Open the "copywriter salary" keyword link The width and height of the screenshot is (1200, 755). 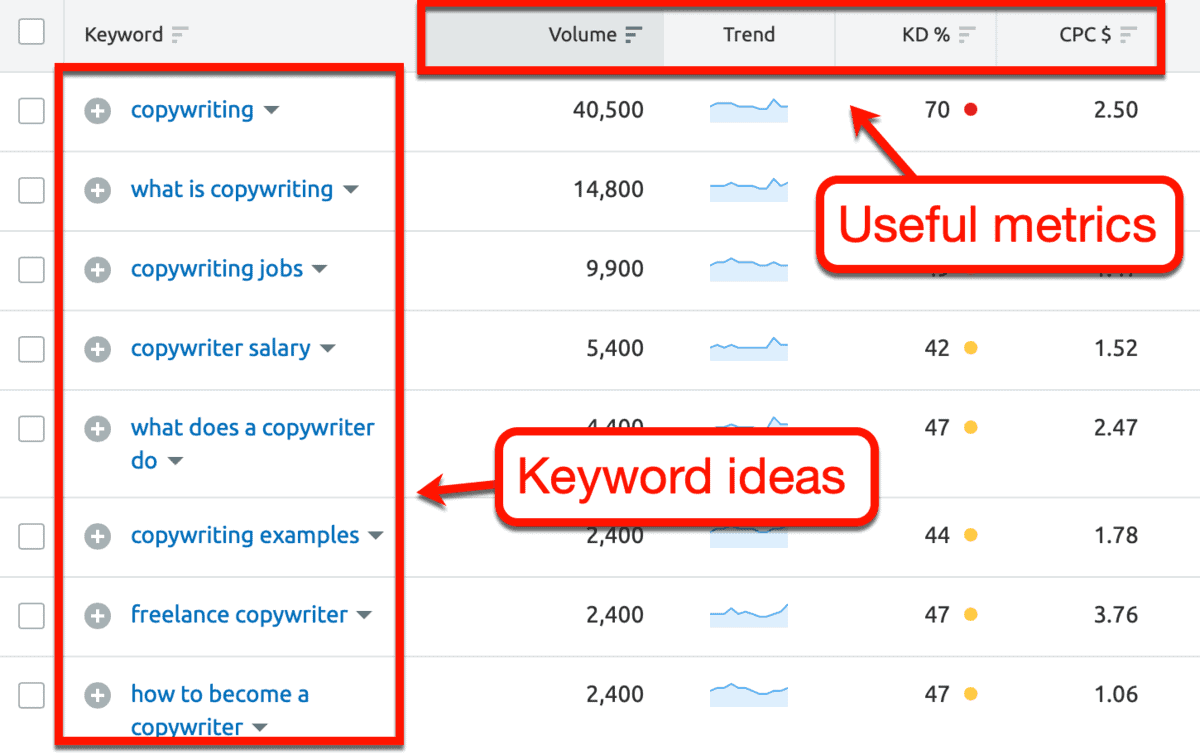pyautogui.click(x=220, y=348)
